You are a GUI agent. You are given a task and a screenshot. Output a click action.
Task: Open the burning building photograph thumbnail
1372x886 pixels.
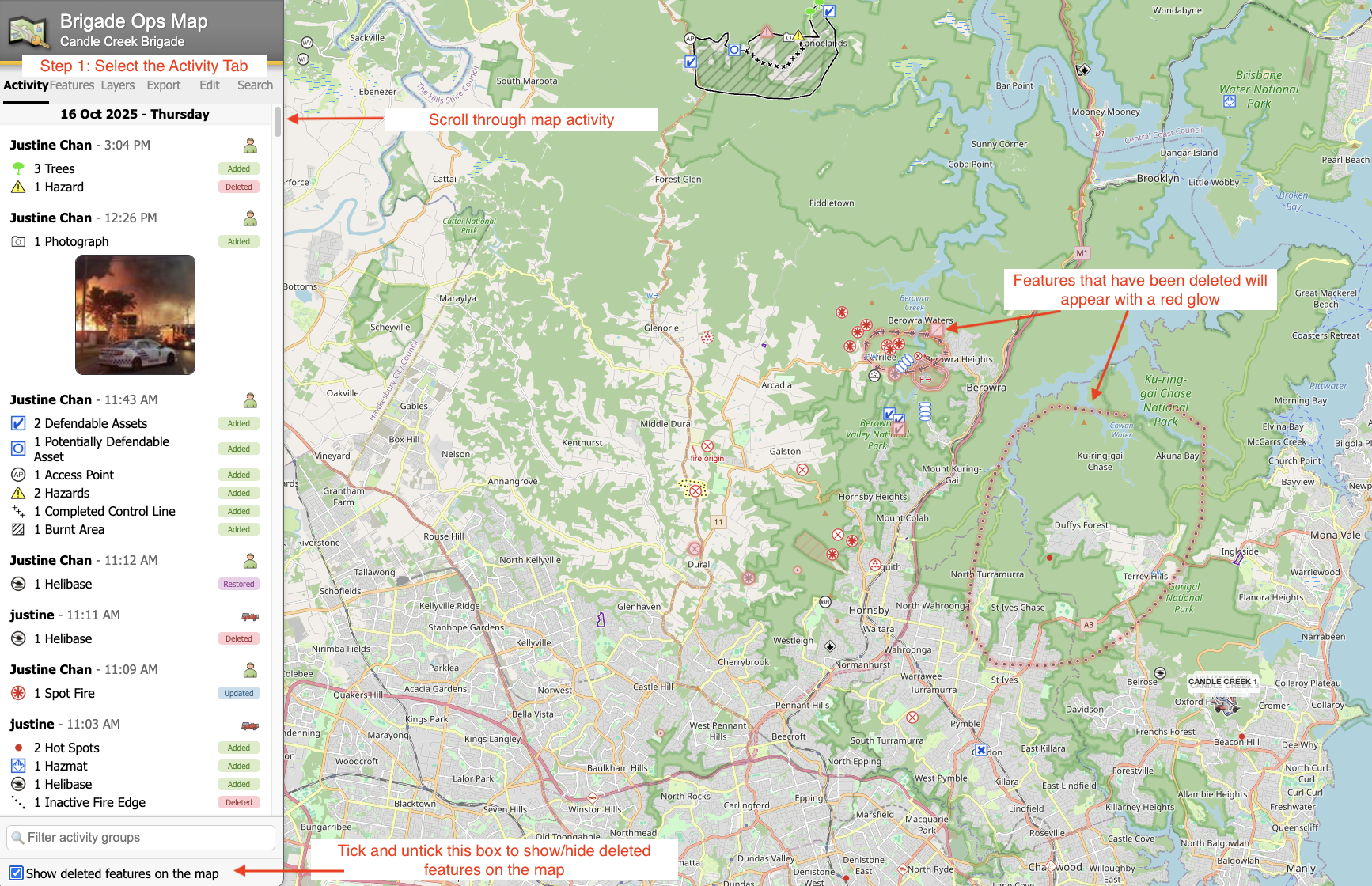click(x=135, y=315)
